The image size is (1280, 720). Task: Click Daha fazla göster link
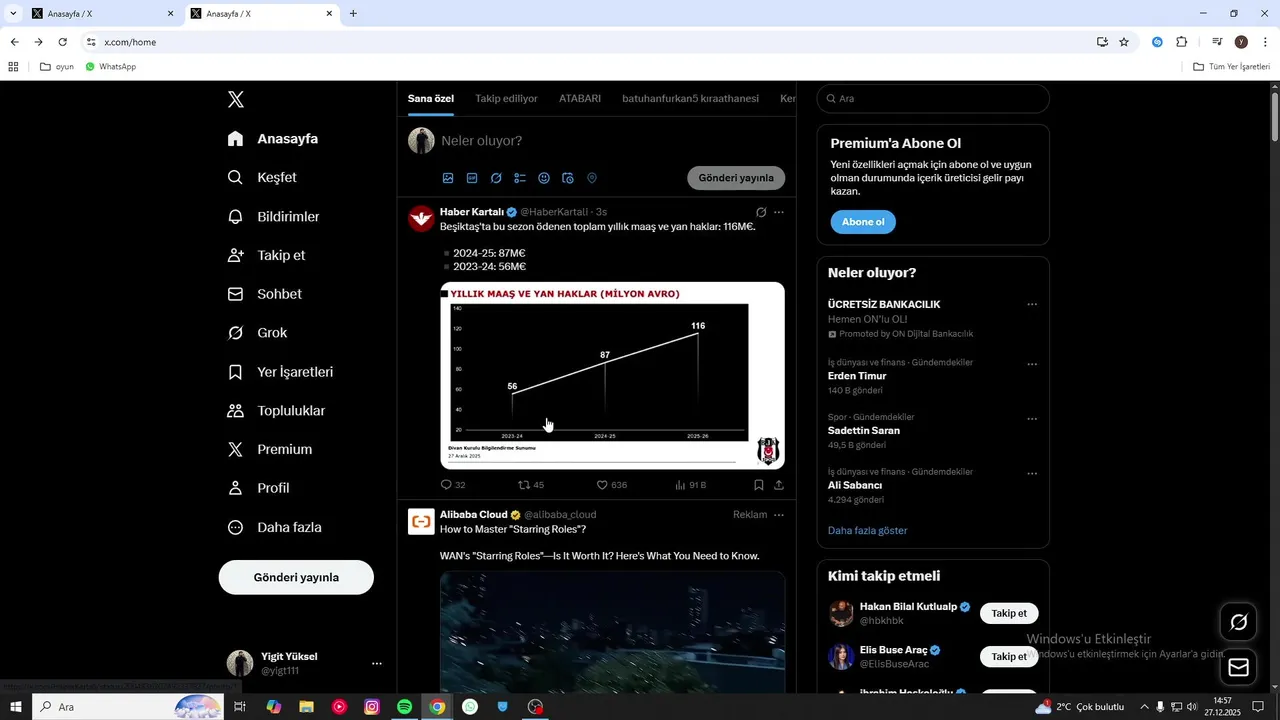868,530
